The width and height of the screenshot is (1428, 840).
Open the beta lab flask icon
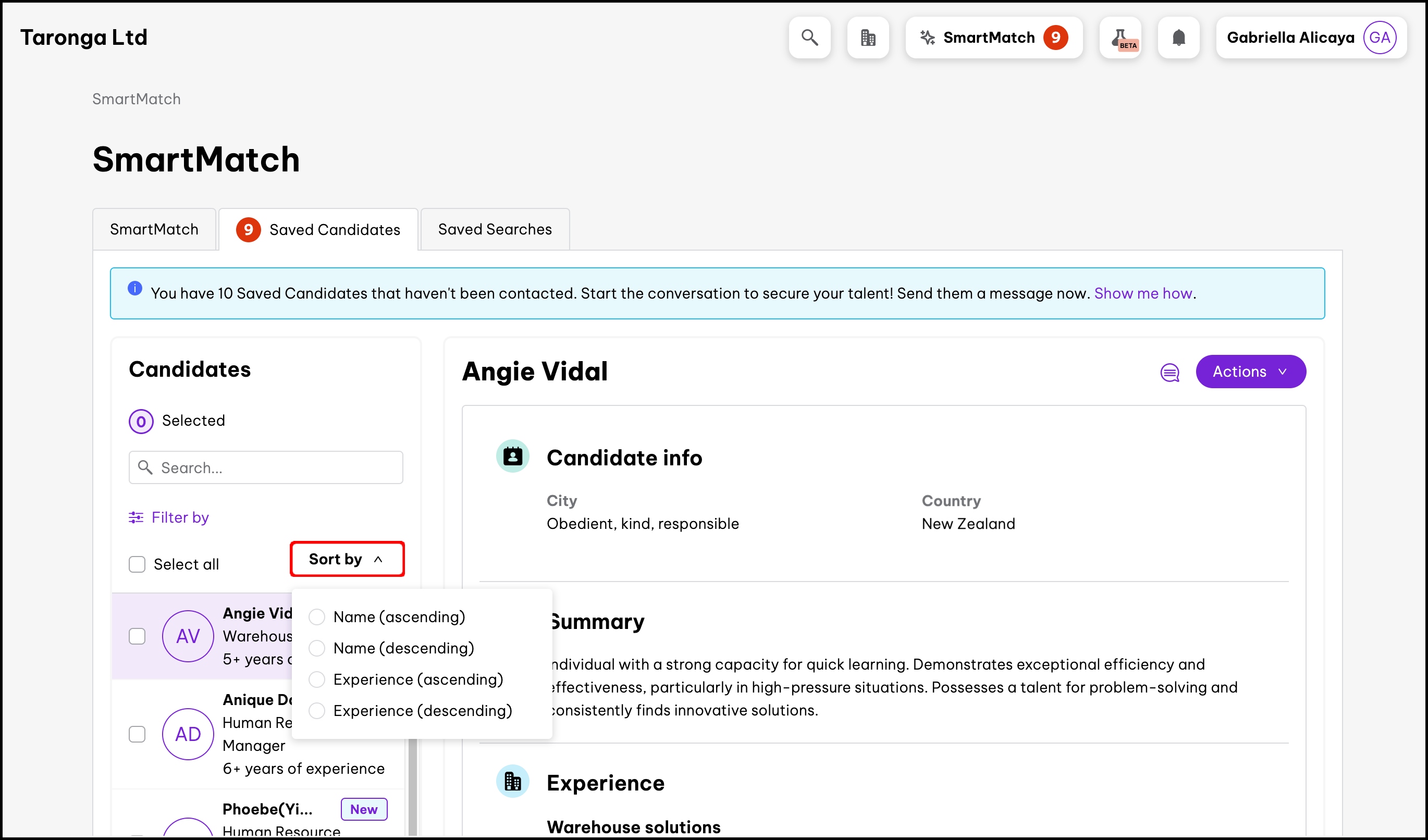coord(1120,38)
